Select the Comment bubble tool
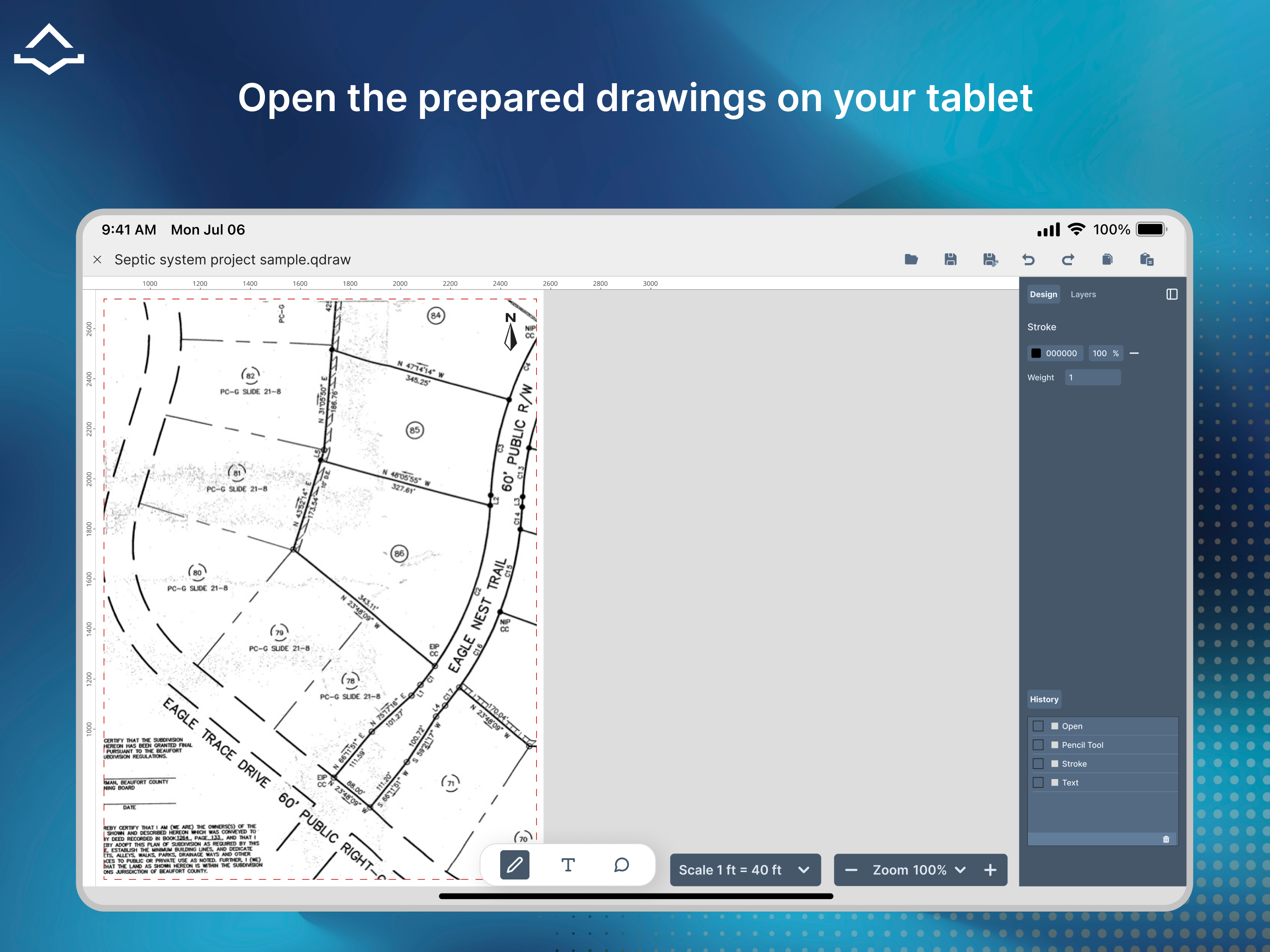Viewport: 1270px width, 952px height. point(621,865)
